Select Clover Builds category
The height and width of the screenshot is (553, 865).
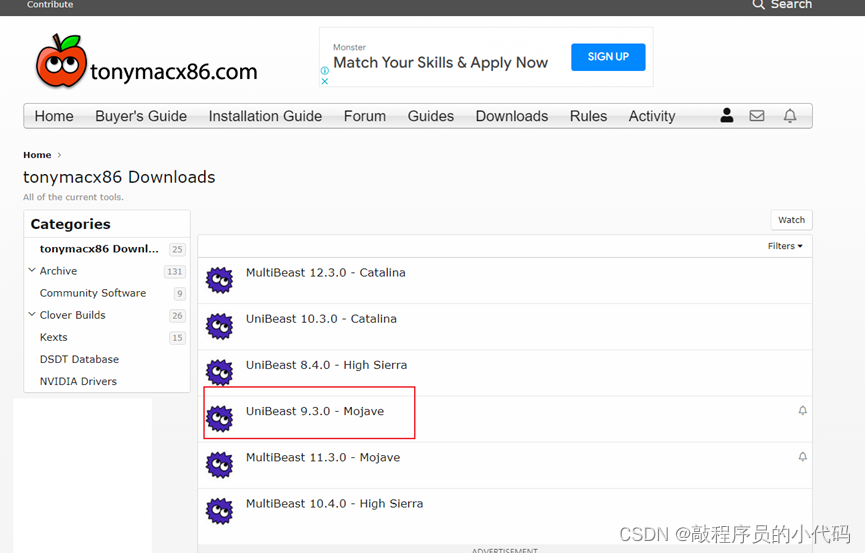pyautogui.click(x=72, y=315)
